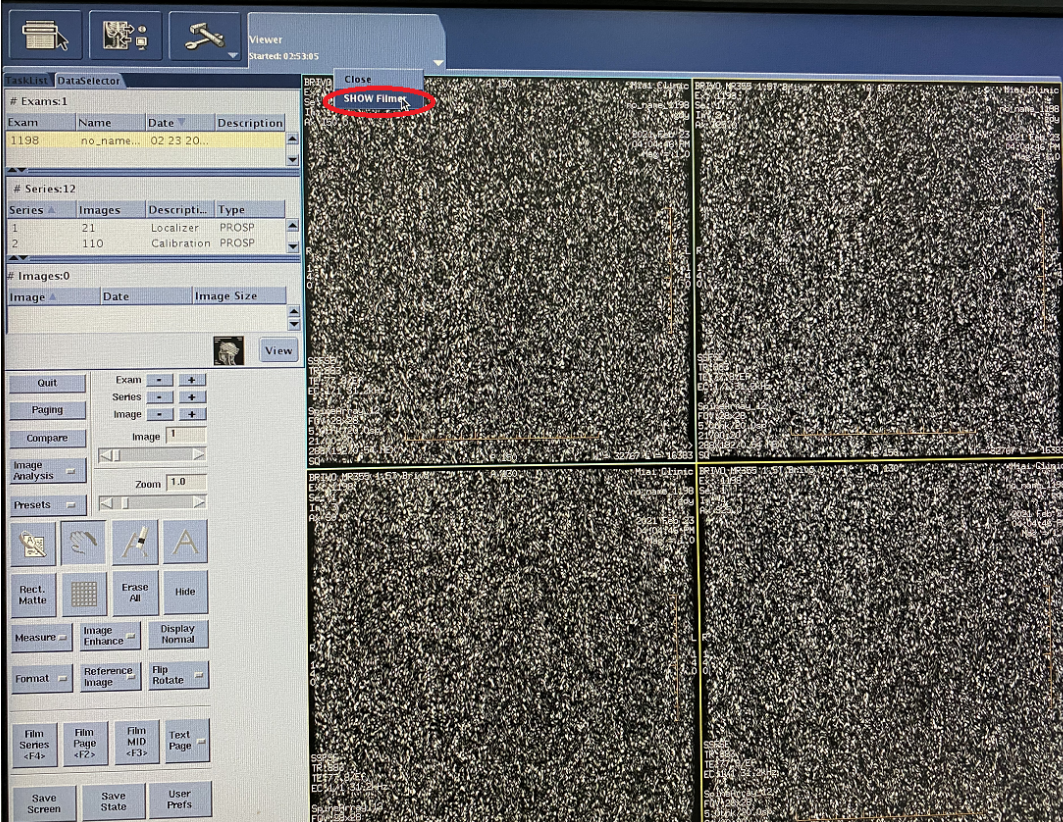Sort images by Image column header
1063x822 pixels.
53,297
